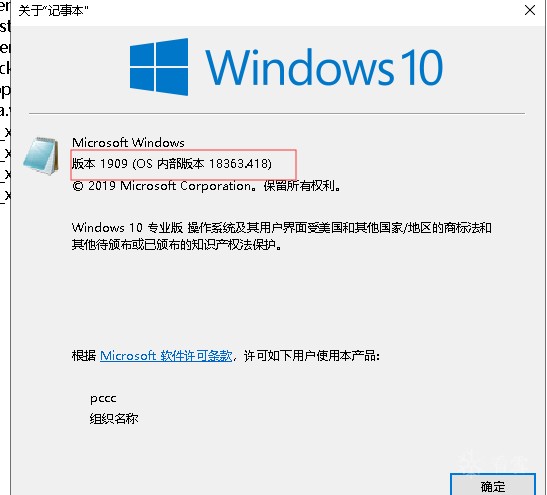Click the blue Windows logo
The width and height of the screenshot is (547, 495).
tap(159, 67)
